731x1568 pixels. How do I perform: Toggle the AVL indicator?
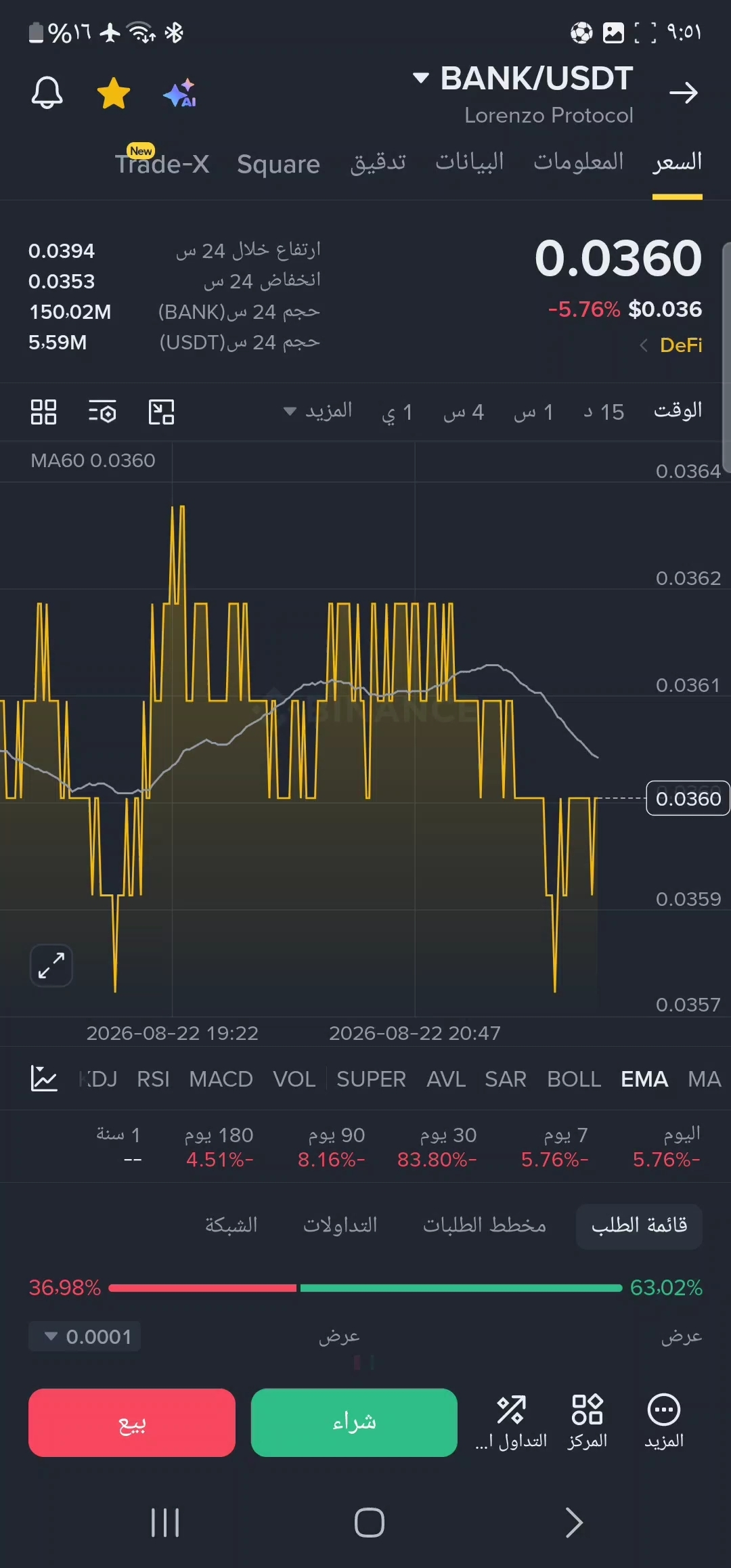click(446, 1079)
